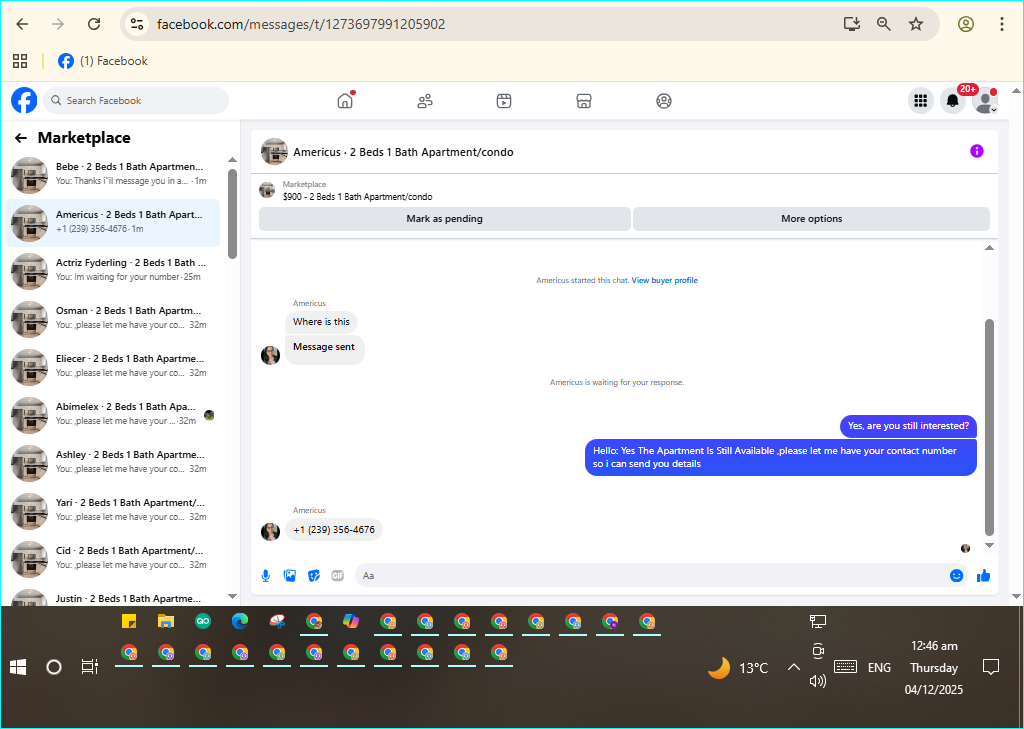Open the Chrome profile icon

coord(966,24)
